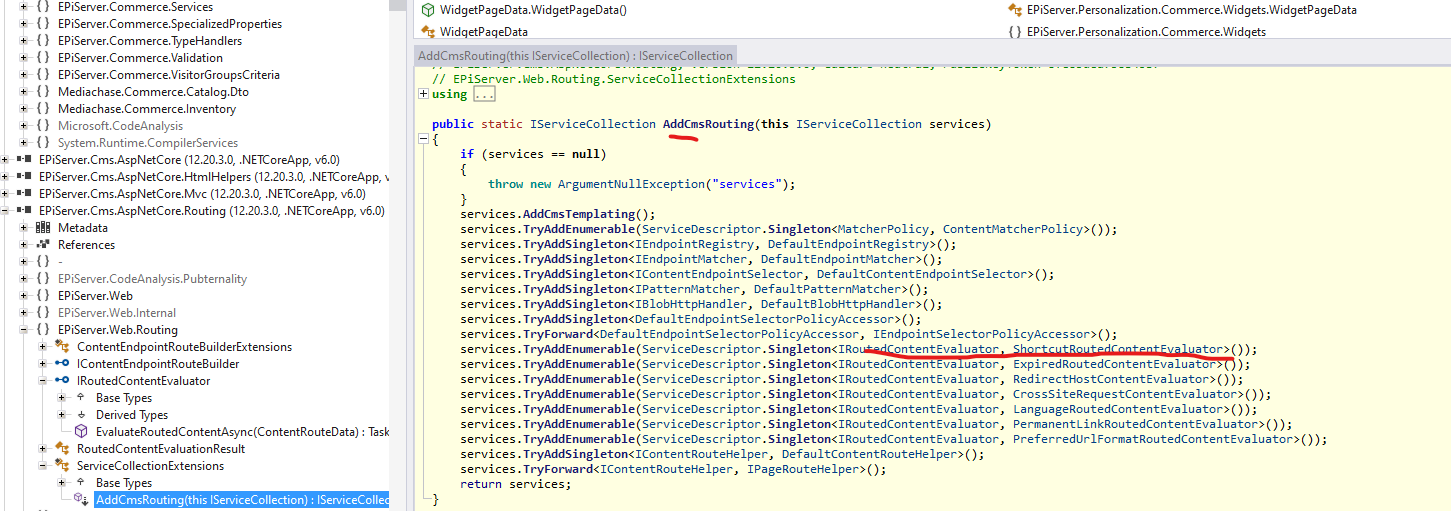Image resolution: width=1451 pixels, height=511 pixels.
Task: Follow the ShortcutRoutedContentEvaluator type link
Action: coord(1117,349)
